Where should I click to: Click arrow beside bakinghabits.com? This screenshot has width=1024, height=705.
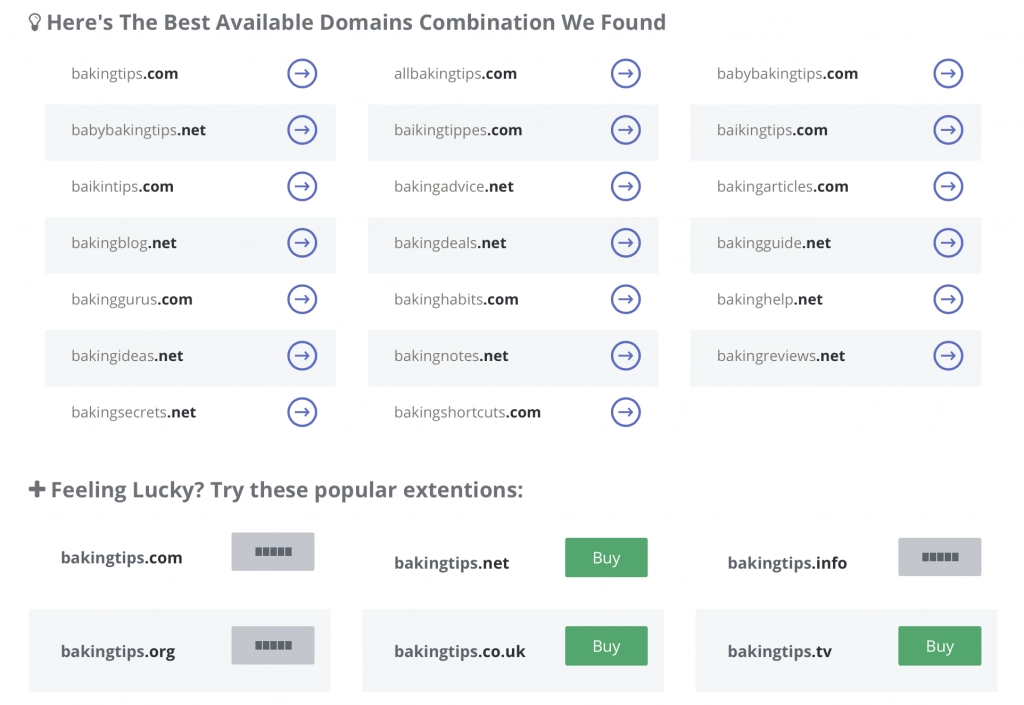point(625,299)
